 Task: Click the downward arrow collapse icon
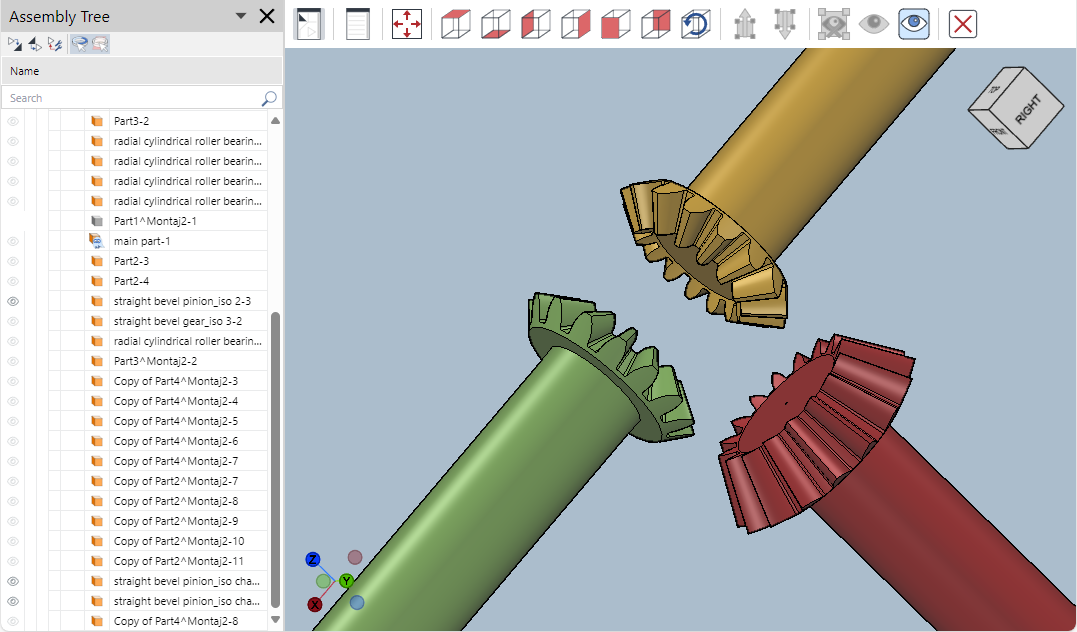pos(784,24)
